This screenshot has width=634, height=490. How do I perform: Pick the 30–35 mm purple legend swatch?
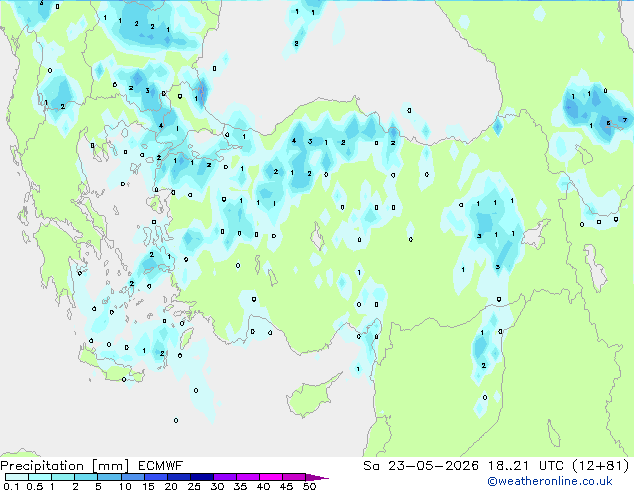(225, 477)
